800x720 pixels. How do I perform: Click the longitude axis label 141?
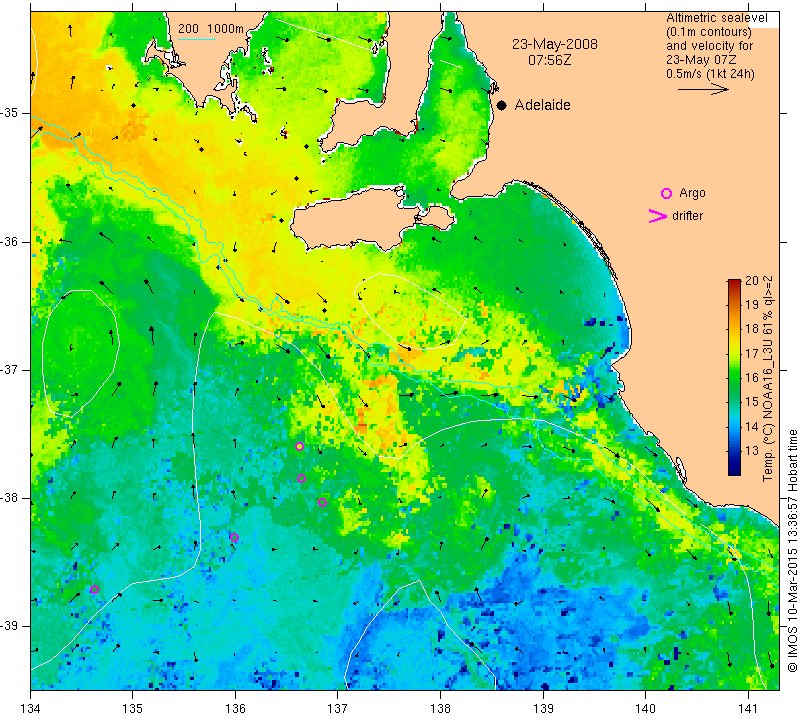tap(748, 709)
